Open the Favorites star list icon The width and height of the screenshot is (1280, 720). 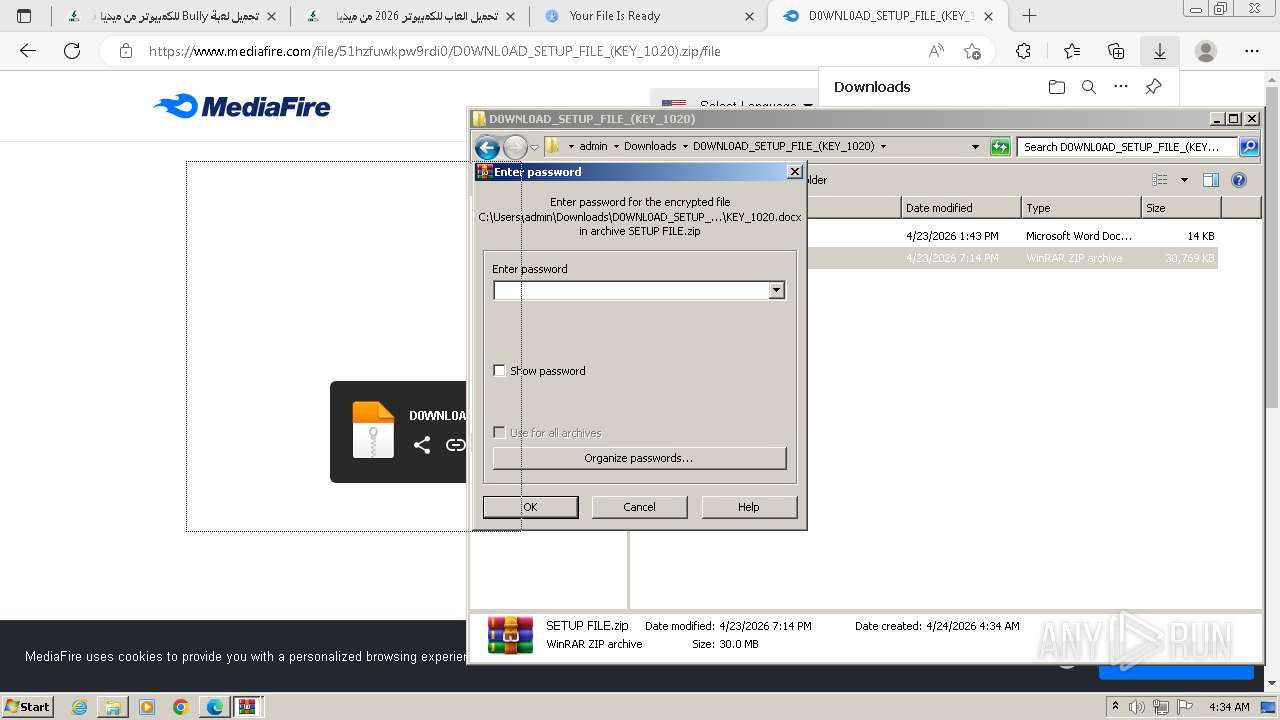click(x=1072, y=51)
